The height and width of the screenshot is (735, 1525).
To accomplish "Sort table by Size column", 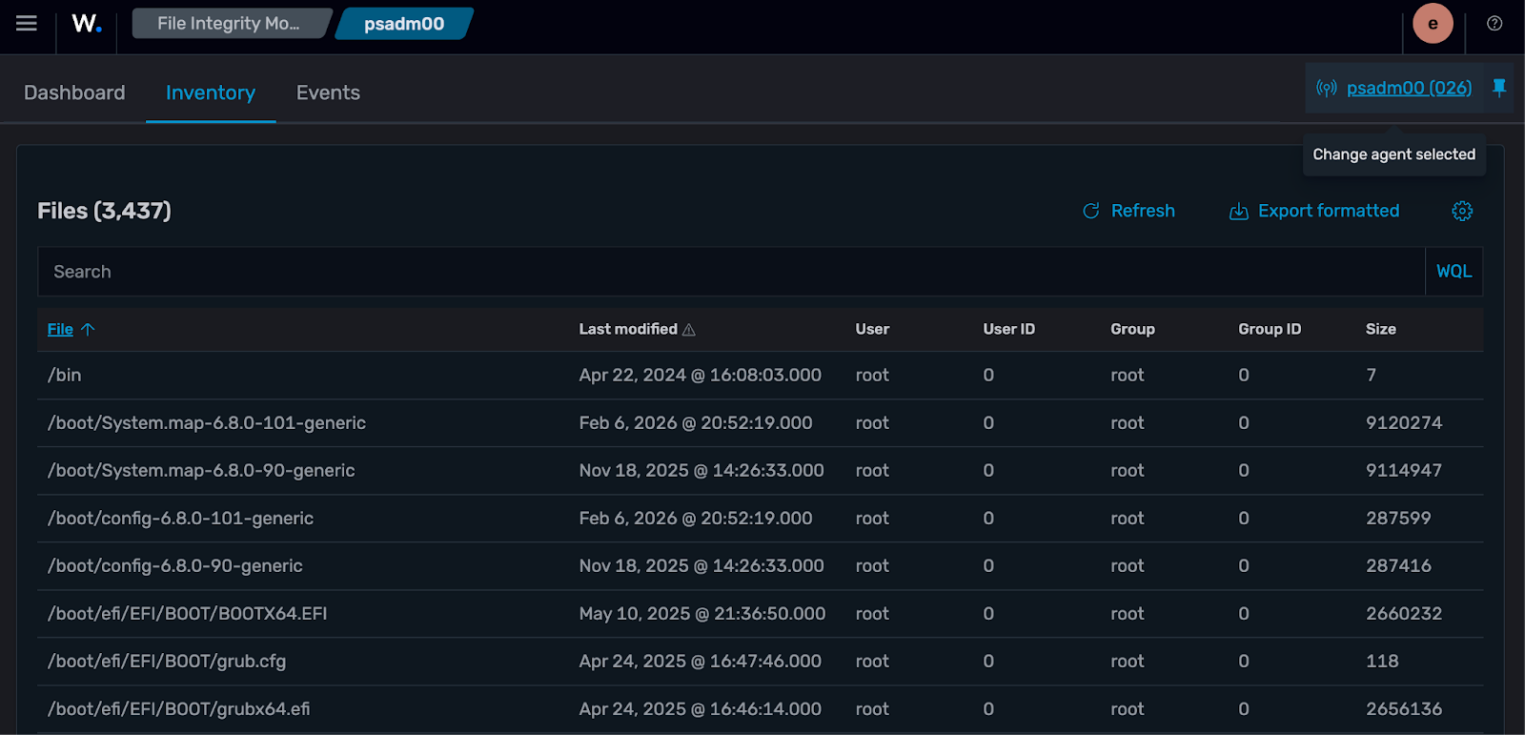I will pyautogui.click(x=1380, y=329).
